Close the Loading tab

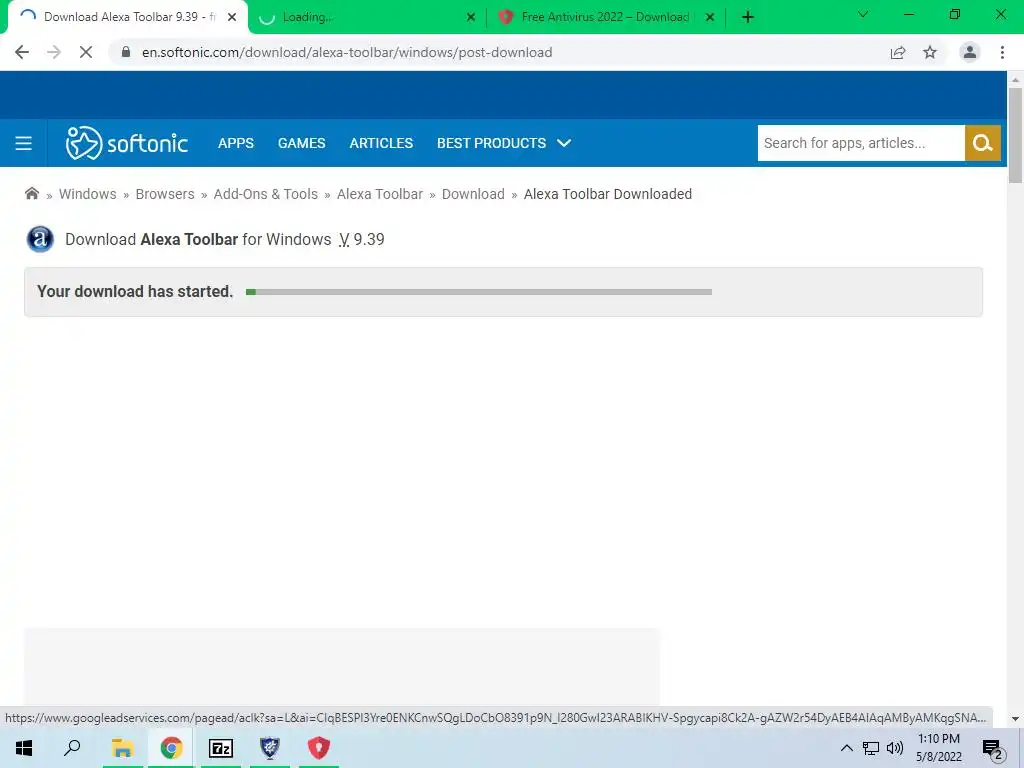pyautogui.click(x=471, y=18)
